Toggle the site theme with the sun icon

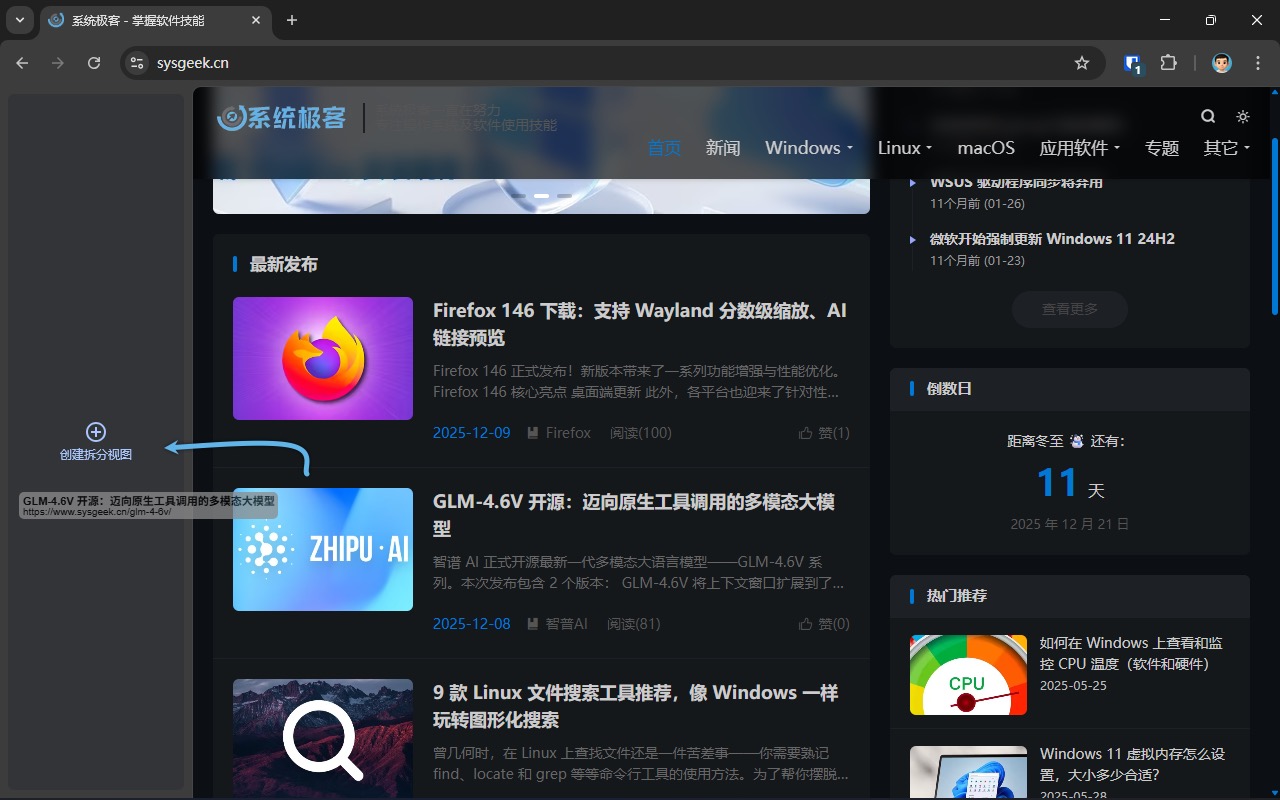click(1242, 116)
